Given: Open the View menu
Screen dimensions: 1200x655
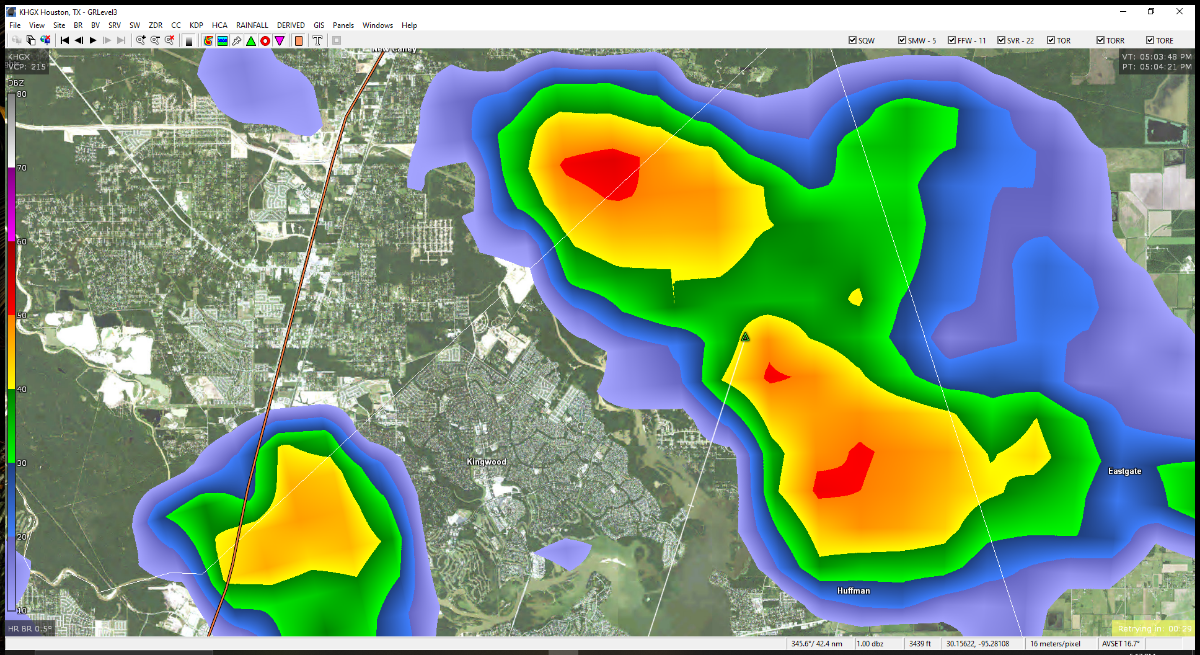Looking at the screenshot, I should click(37, 24).
